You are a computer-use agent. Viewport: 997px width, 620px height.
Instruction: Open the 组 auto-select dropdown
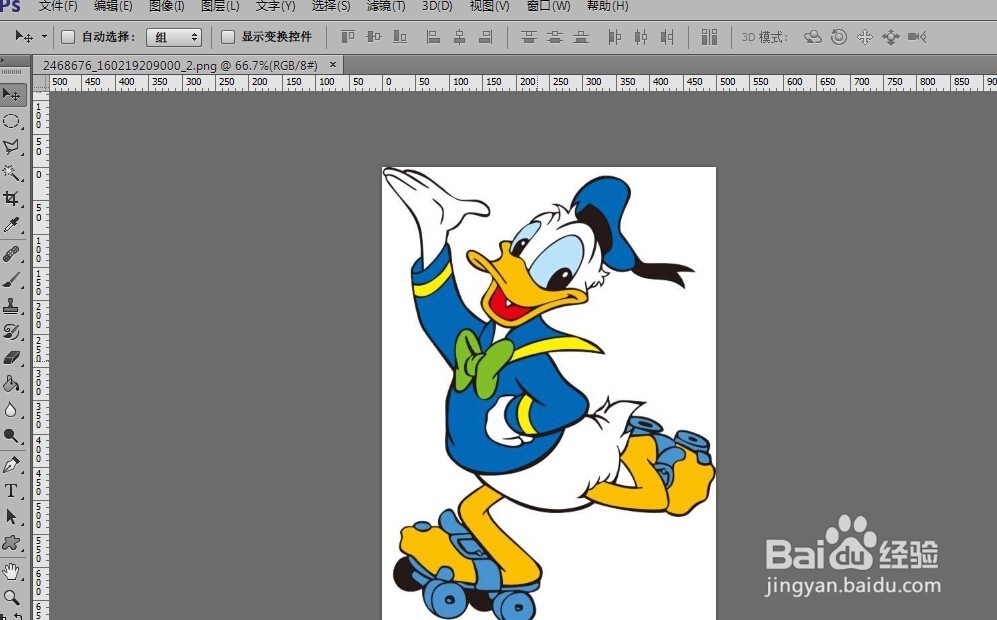click(x=174, y=37)
